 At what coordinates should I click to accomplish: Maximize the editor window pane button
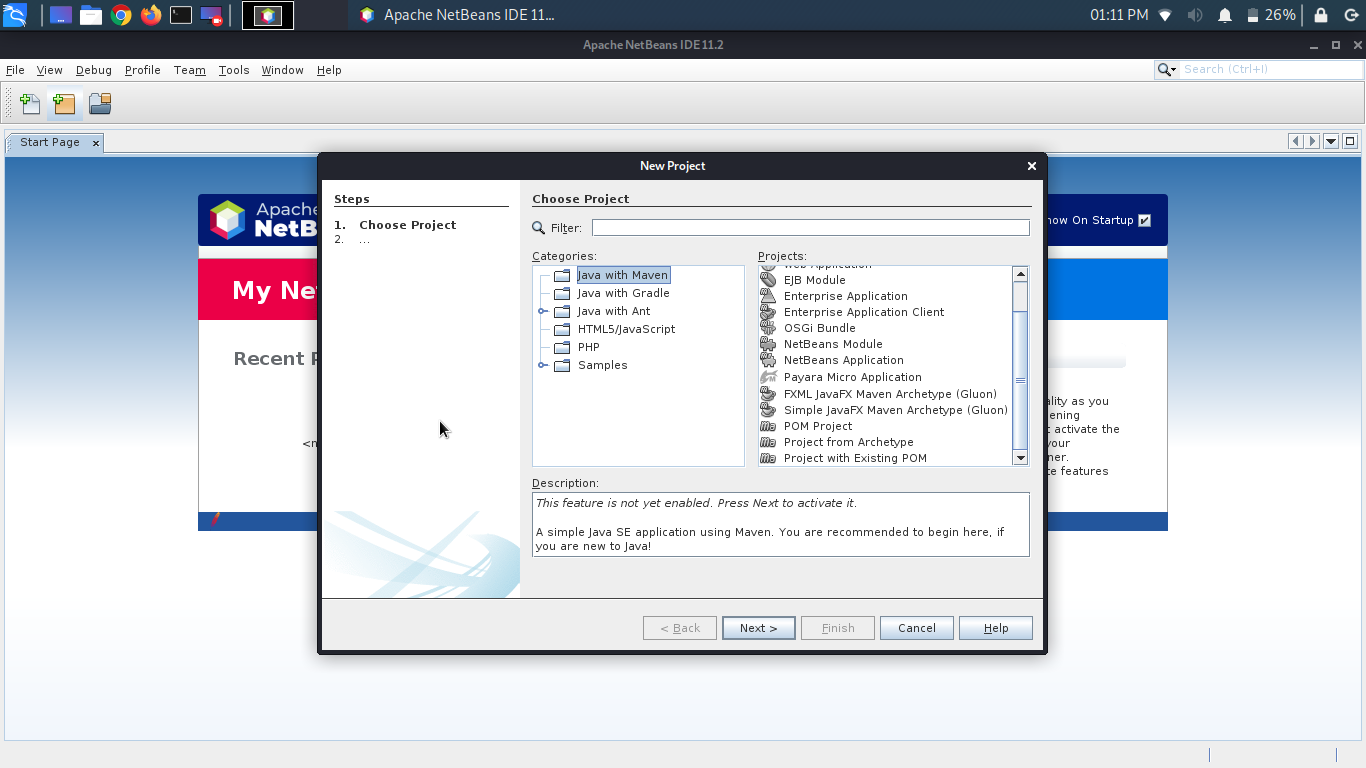pyautogui.click(x=1350, y=141)
